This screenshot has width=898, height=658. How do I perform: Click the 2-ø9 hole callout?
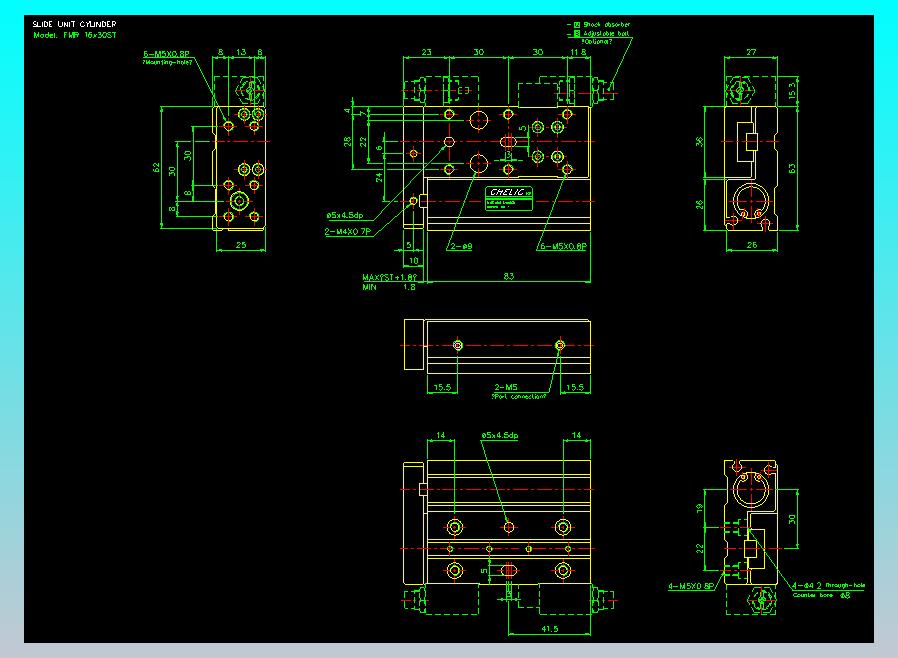461,247
